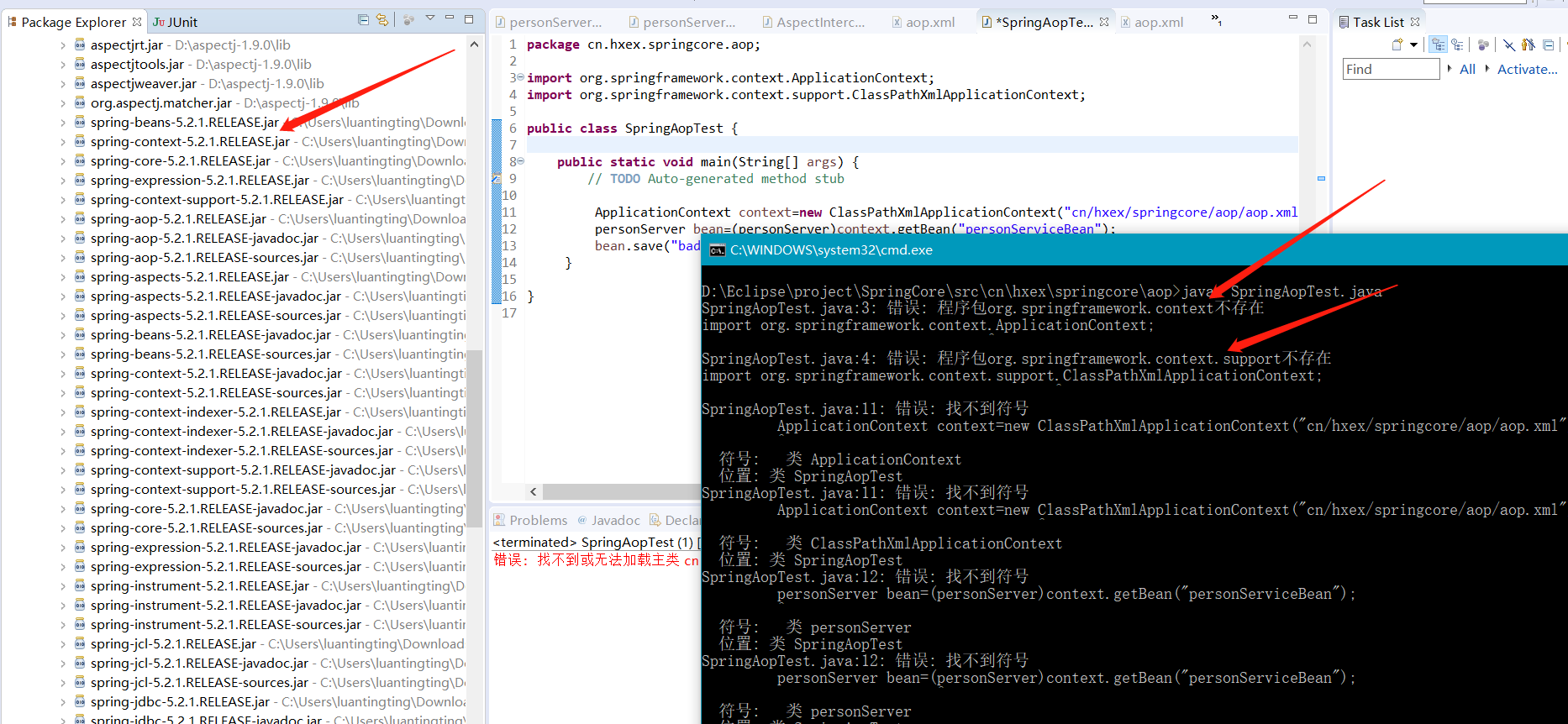Click the jar icon of org.aspectj.matcher.jar
1568x724 pixels.
80,102
